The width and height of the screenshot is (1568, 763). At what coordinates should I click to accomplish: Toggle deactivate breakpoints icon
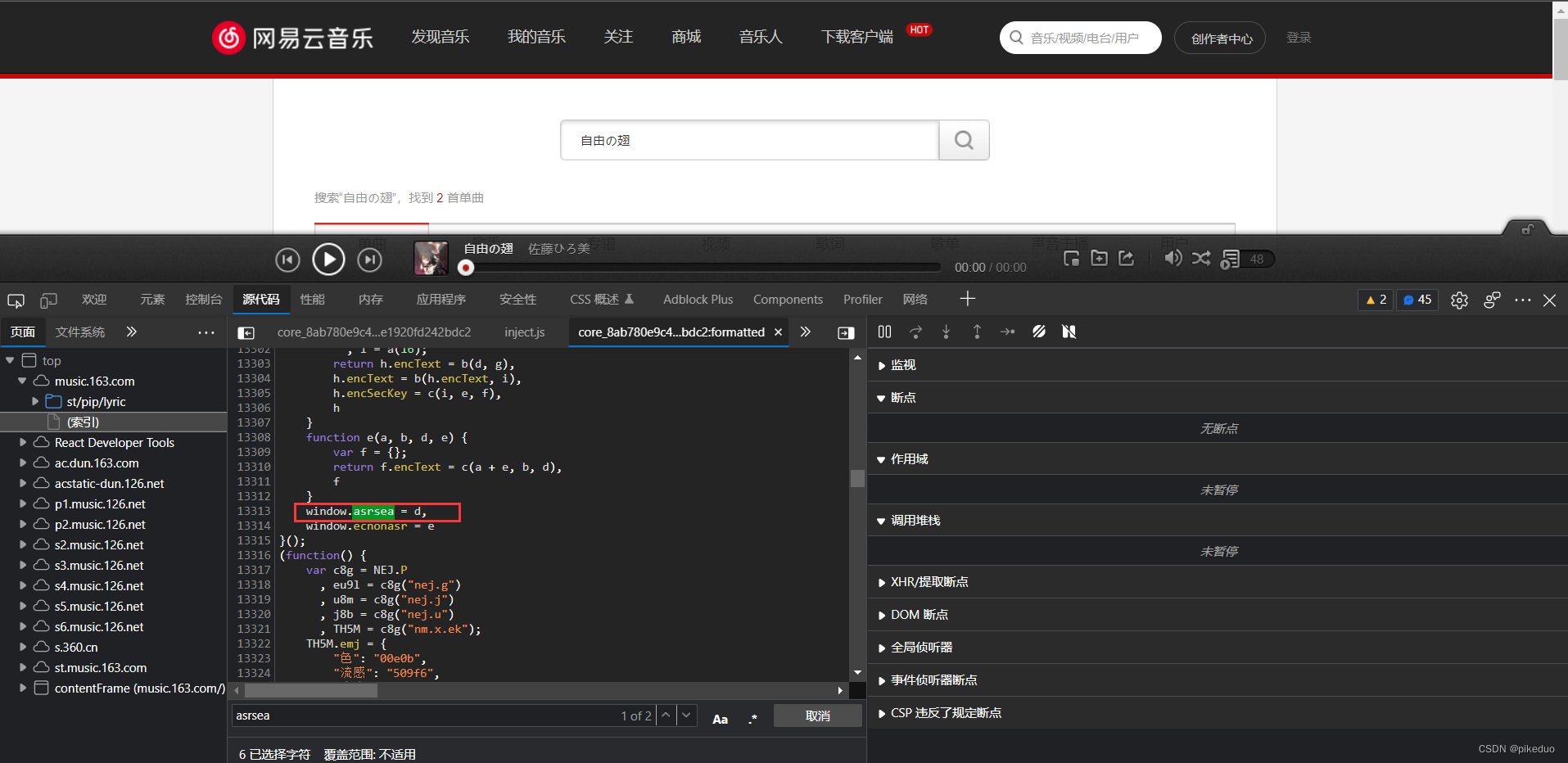[x=1038, y=332]
